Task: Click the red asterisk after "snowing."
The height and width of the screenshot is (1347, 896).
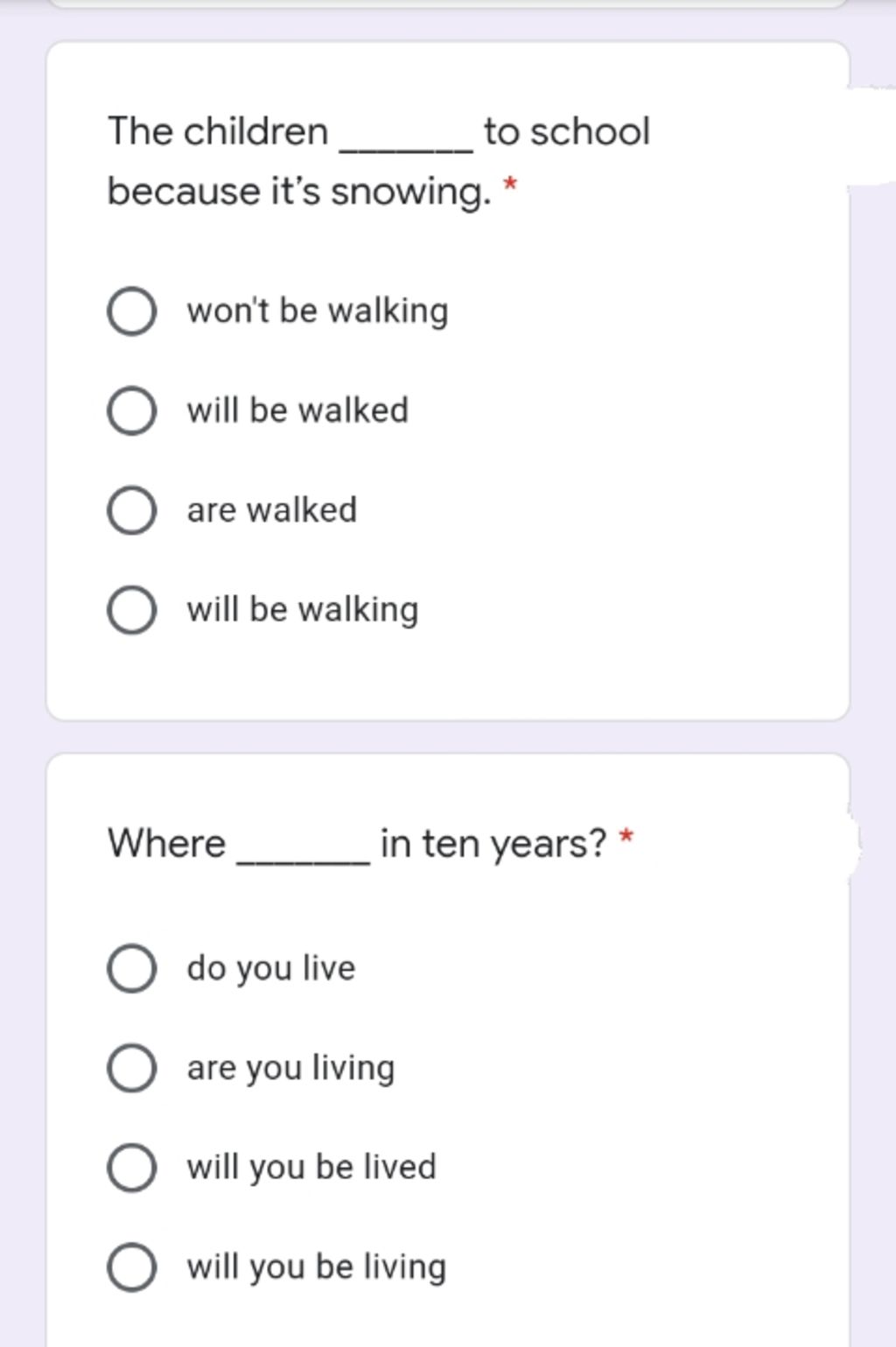Action: click(x=511, y=185)
